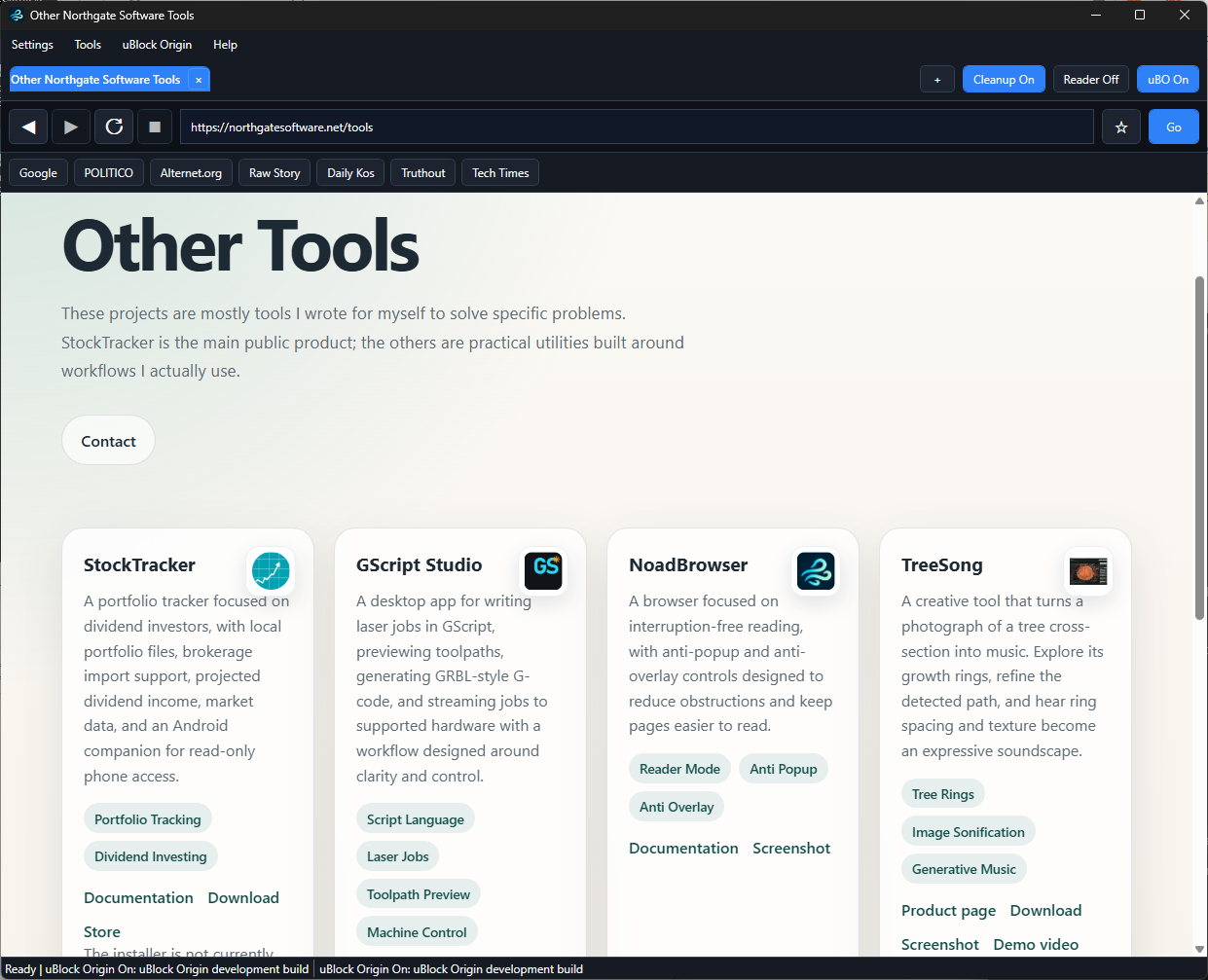Image resolution: width=1208 pixels, height=980 pixels.
Task: Click the Machine Control tag
Action: point(417,932)
